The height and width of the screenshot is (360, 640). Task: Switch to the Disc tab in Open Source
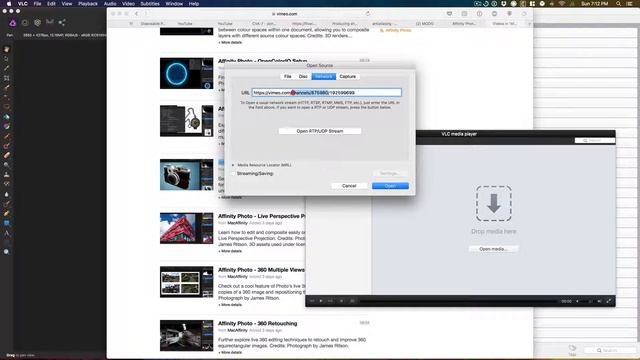click(303, 76)
